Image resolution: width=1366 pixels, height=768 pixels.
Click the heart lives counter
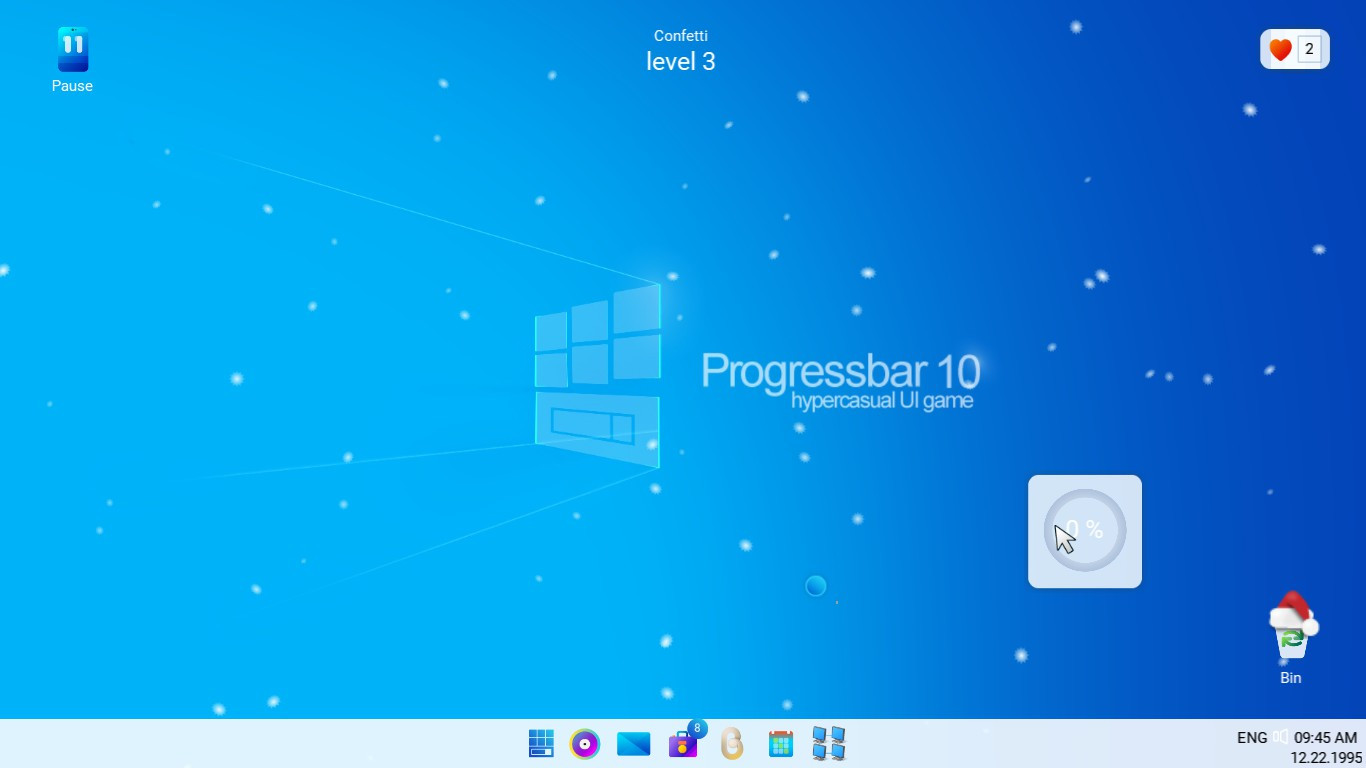click(x=1294, y=48)
